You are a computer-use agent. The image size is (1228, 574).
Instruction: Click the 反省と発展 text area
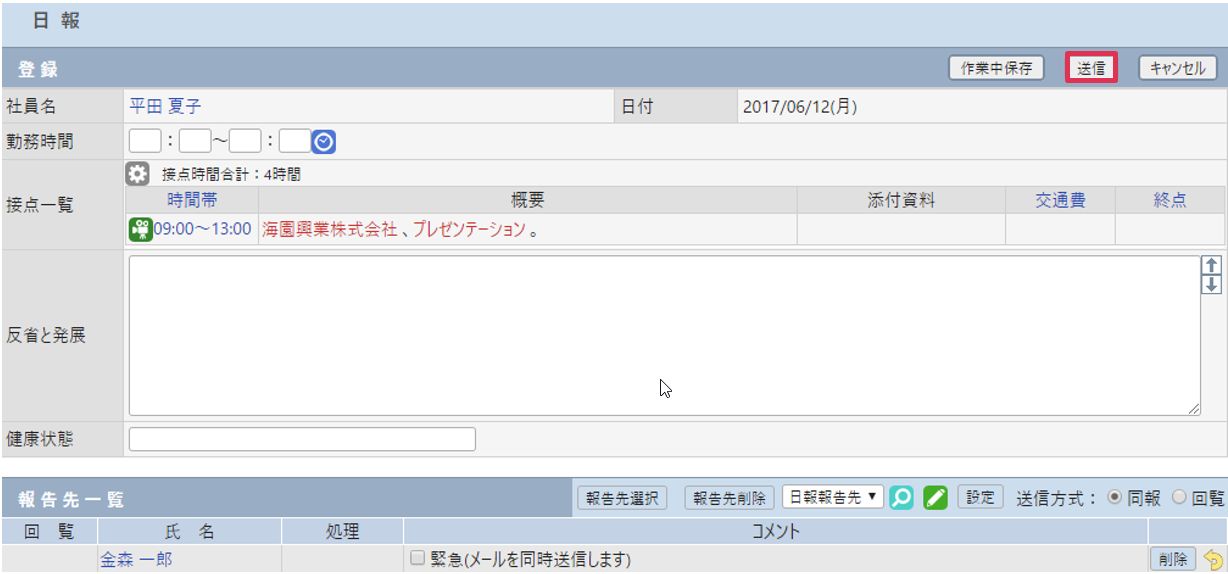pos(660,335)
